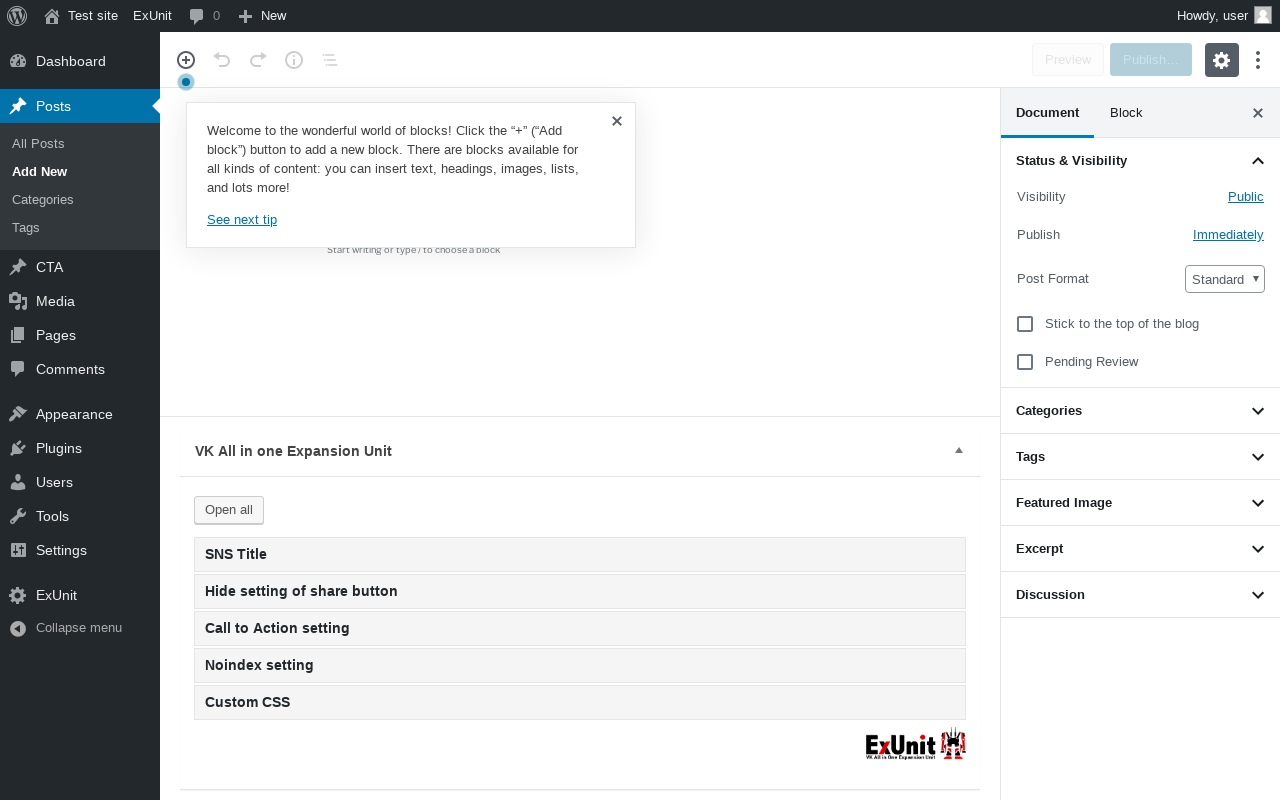Check the Pending Review box
1280x800 pixels.
(1025, 362)
